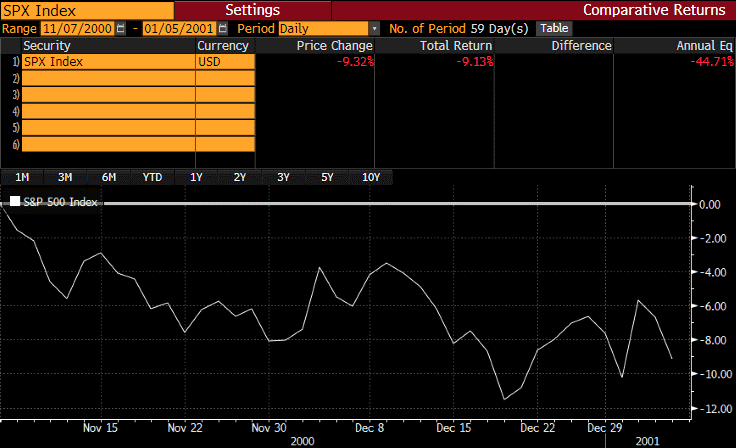Viewport: 736px width, 448px height.
Task: Open the start date calendar picker icon
Action: coord(121,29)
